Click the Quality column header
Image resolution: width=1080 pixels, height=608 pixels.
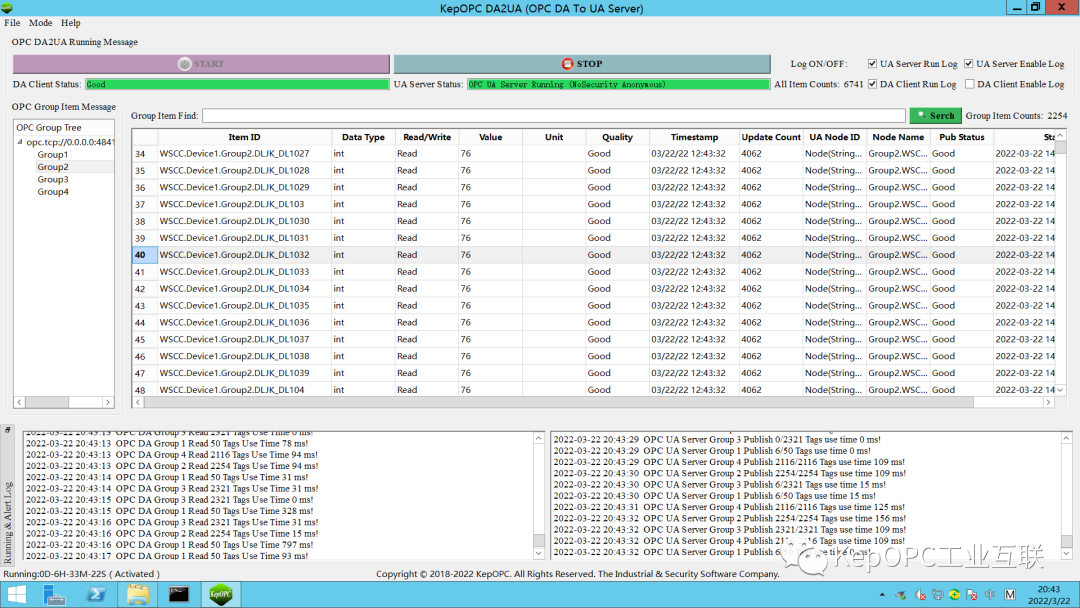click(617, 137)
